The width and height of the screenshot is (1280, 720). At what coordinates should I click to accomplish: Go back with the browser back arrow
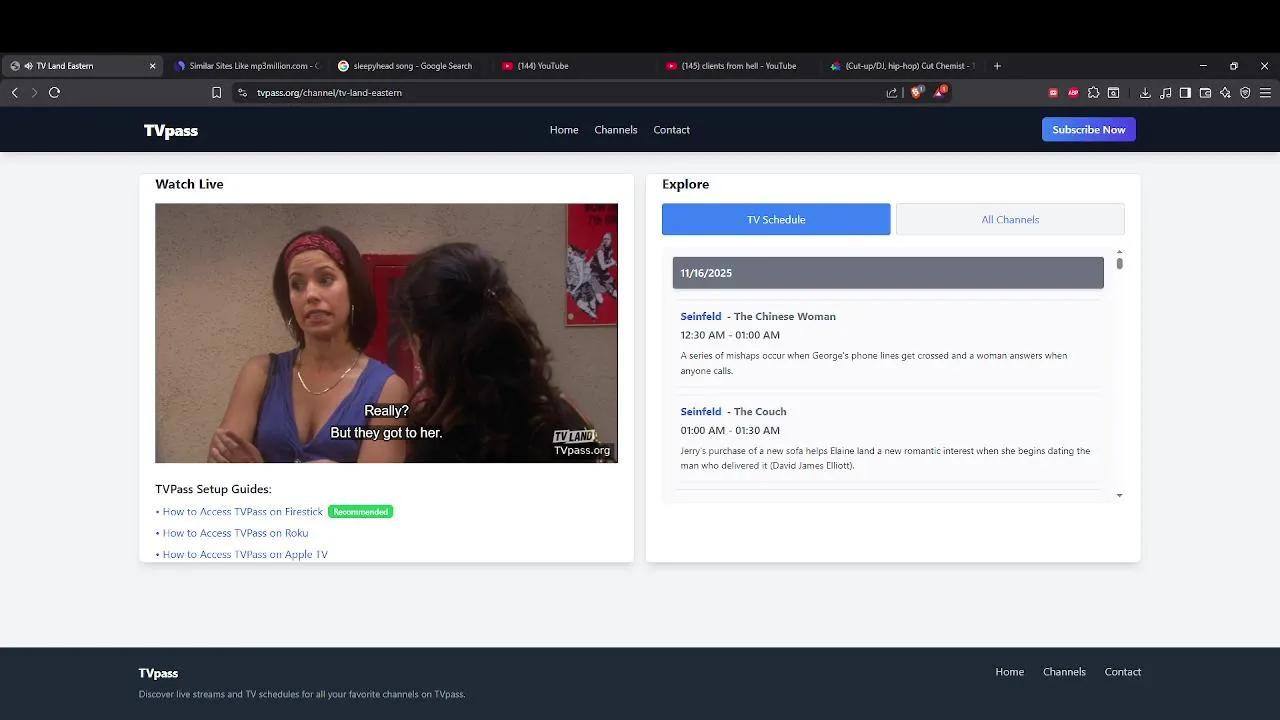[14, 92]
